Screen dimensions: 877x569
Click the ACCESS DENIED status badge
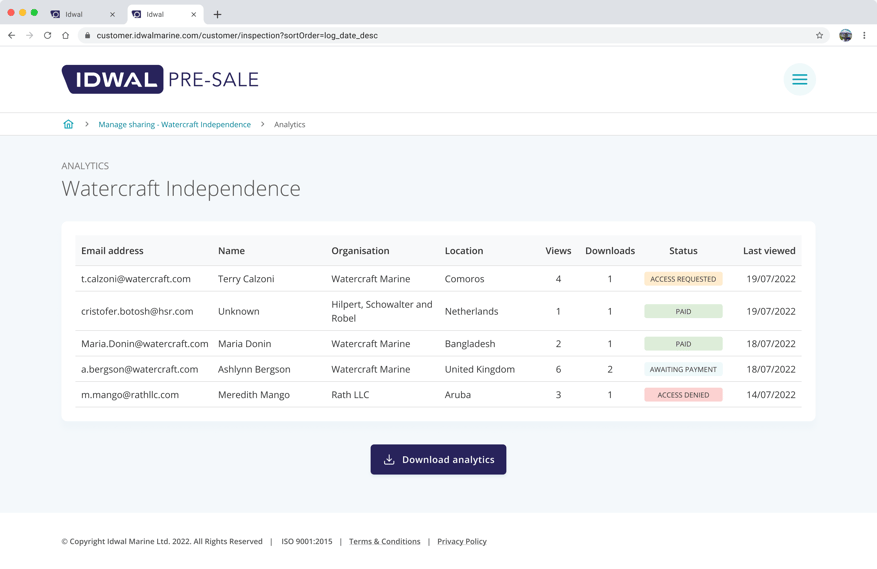point(683,394)
